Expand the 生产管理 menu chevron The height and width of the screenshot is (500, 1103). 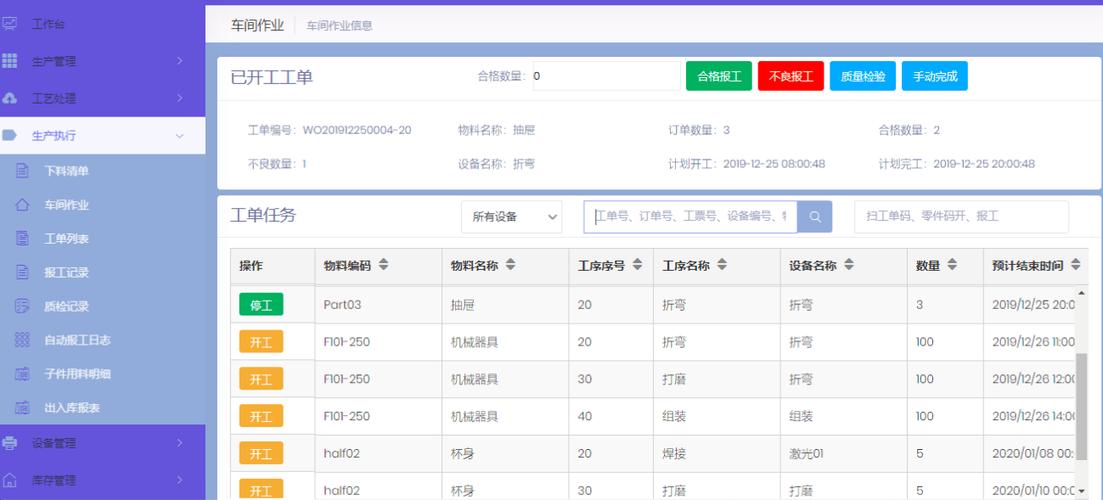pos(179,61)
